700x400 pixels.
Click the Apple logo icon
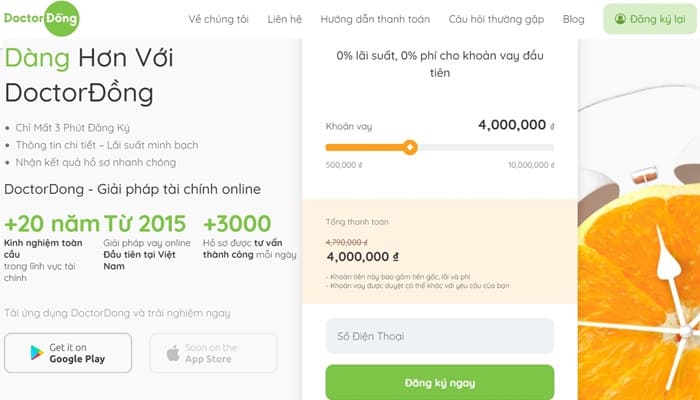(x=172, y=353)
